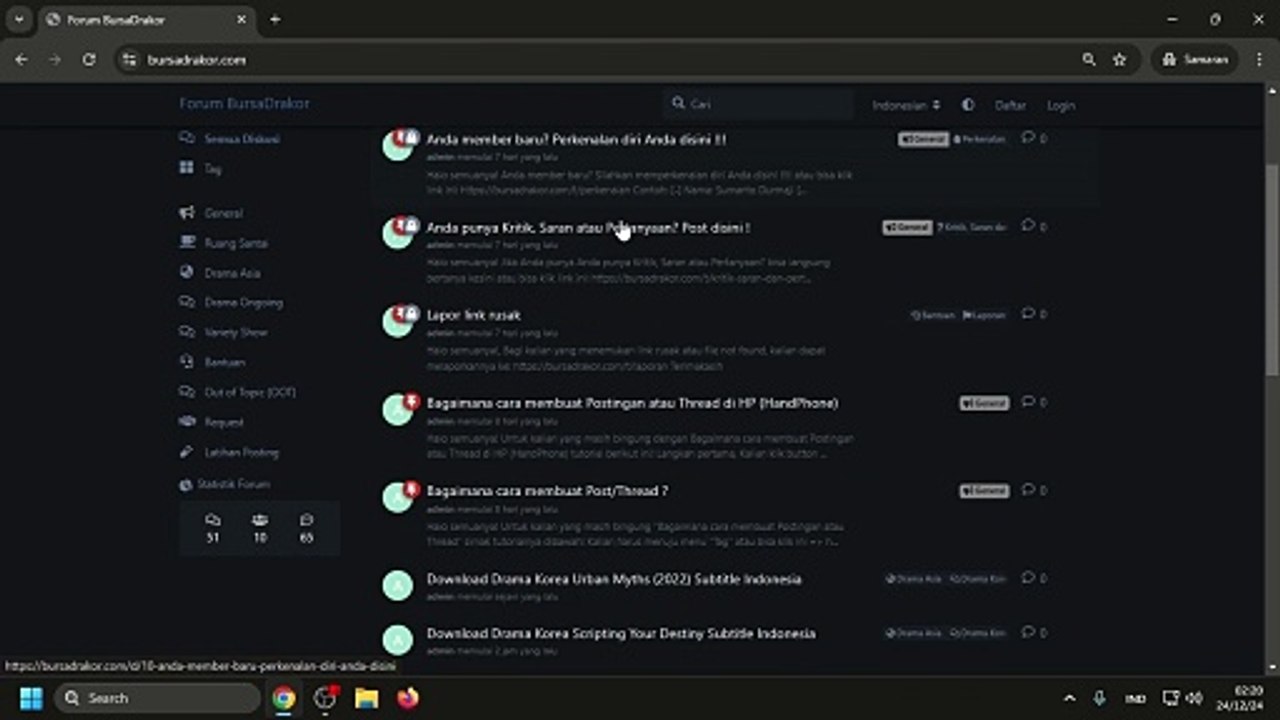
Task: Open the General category in sidebar
Action: [224, 213]
